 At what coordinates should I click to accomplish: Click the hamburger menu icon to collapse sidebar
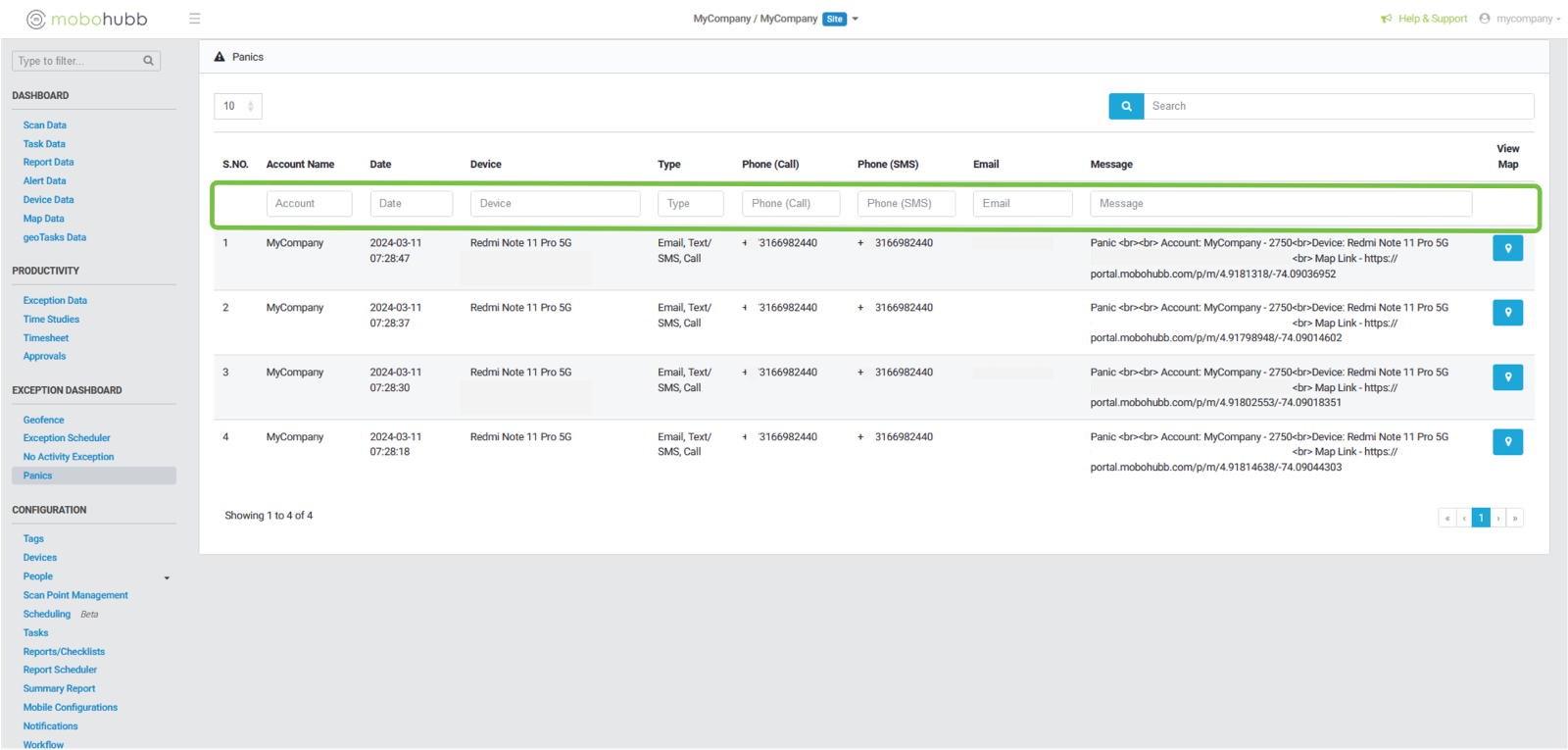click(194, 19)
